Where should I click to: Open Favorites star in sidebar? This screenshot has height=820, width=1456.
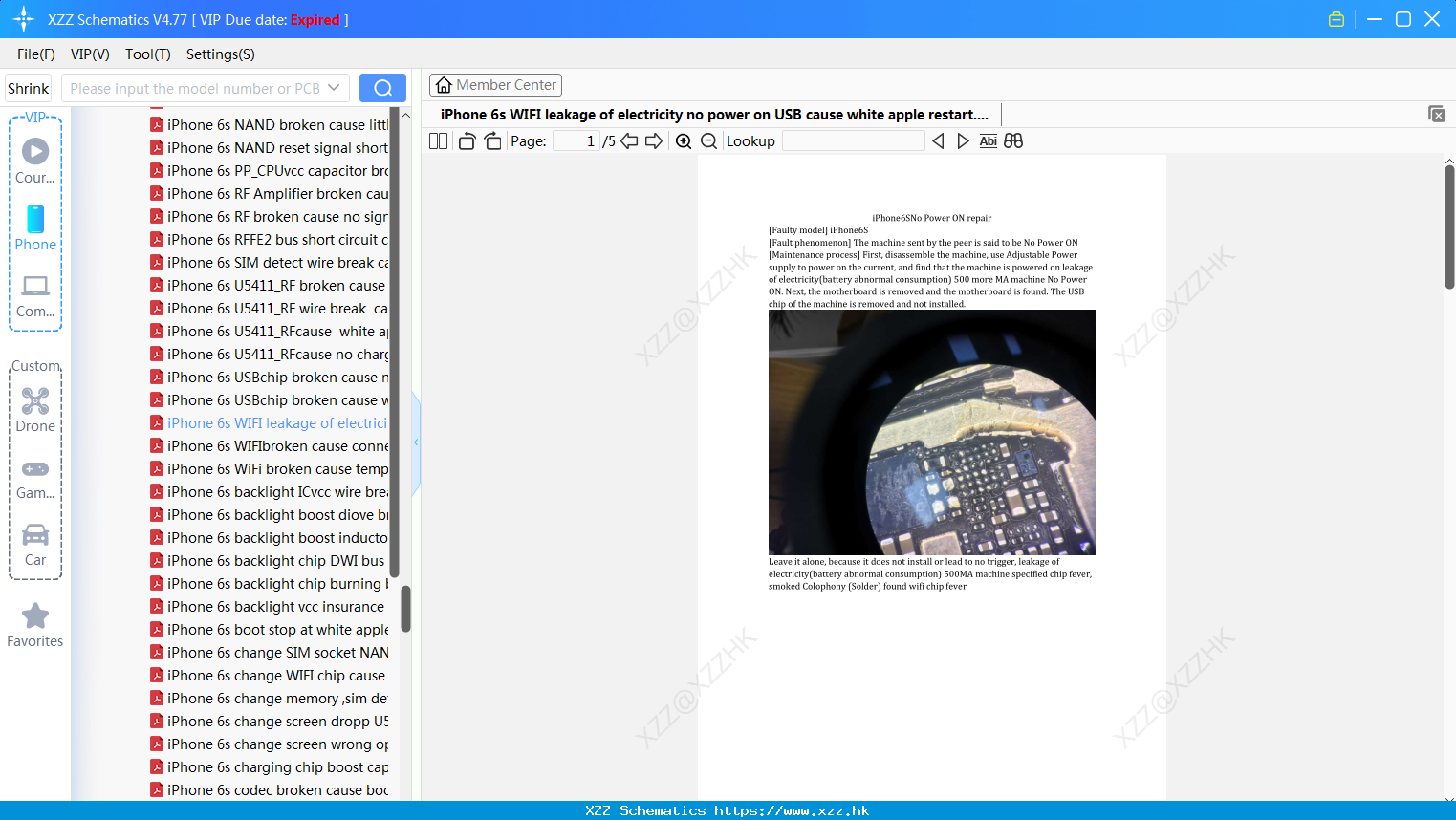(35, 626)
